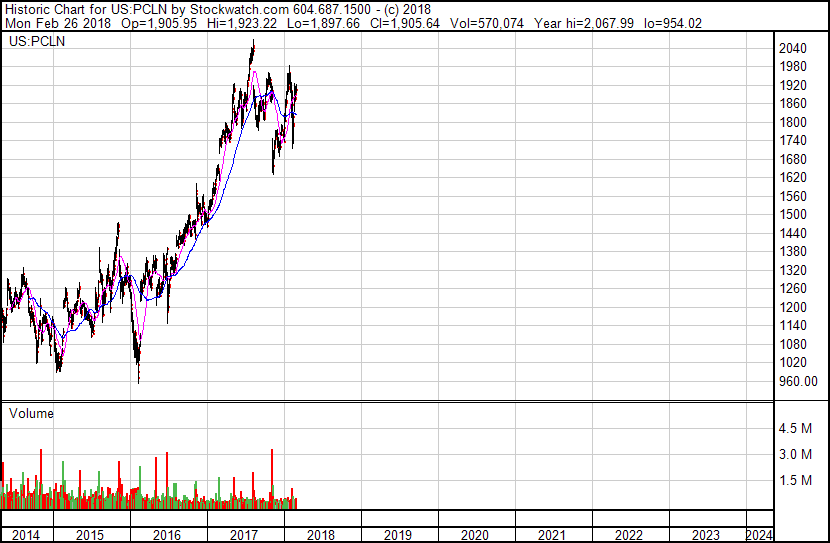830x543 pixels.
Task: Select the 2014 year label
Action: coord(25,535)
